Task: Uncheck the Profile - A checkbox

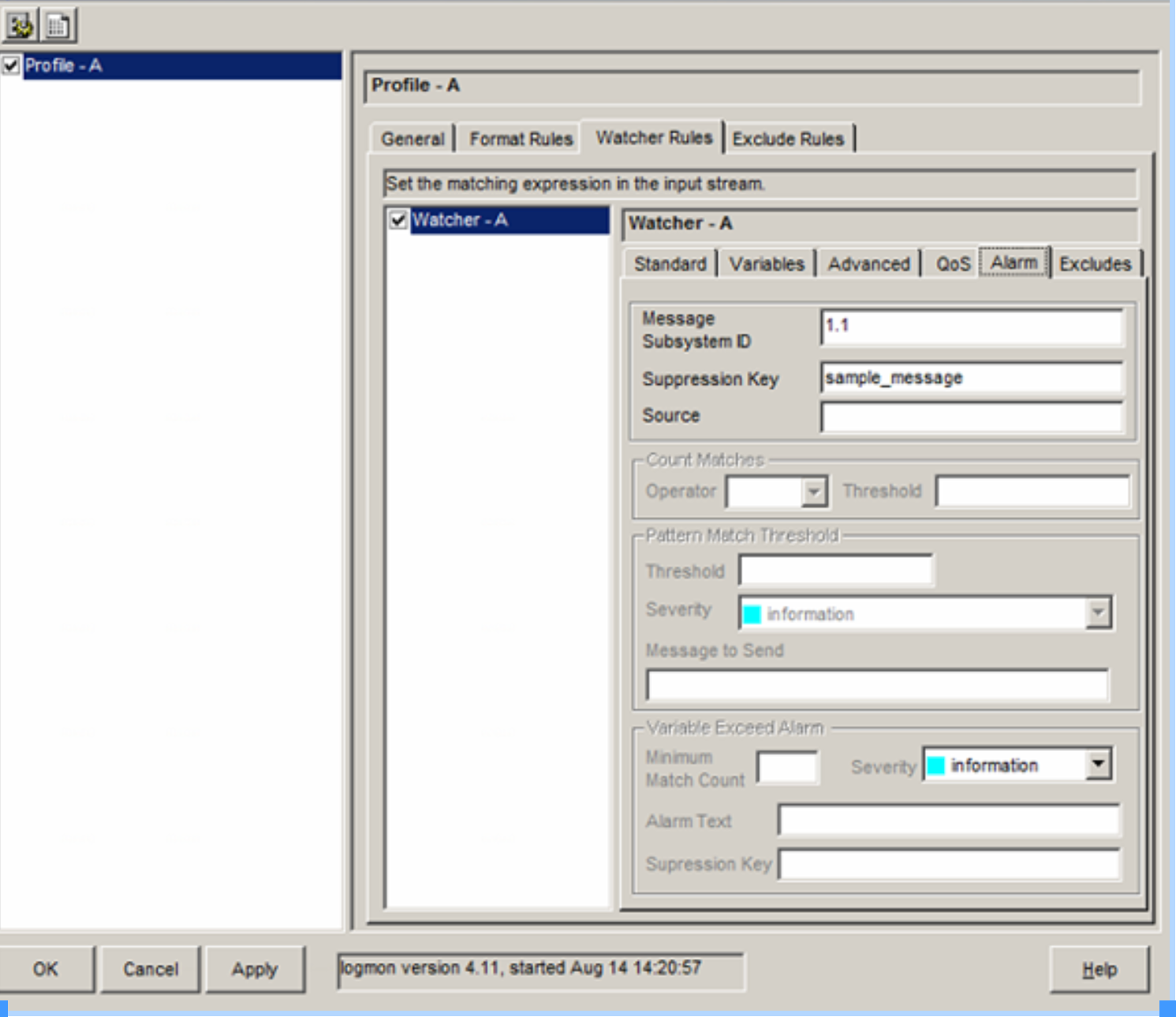Action: coord(11,65)
